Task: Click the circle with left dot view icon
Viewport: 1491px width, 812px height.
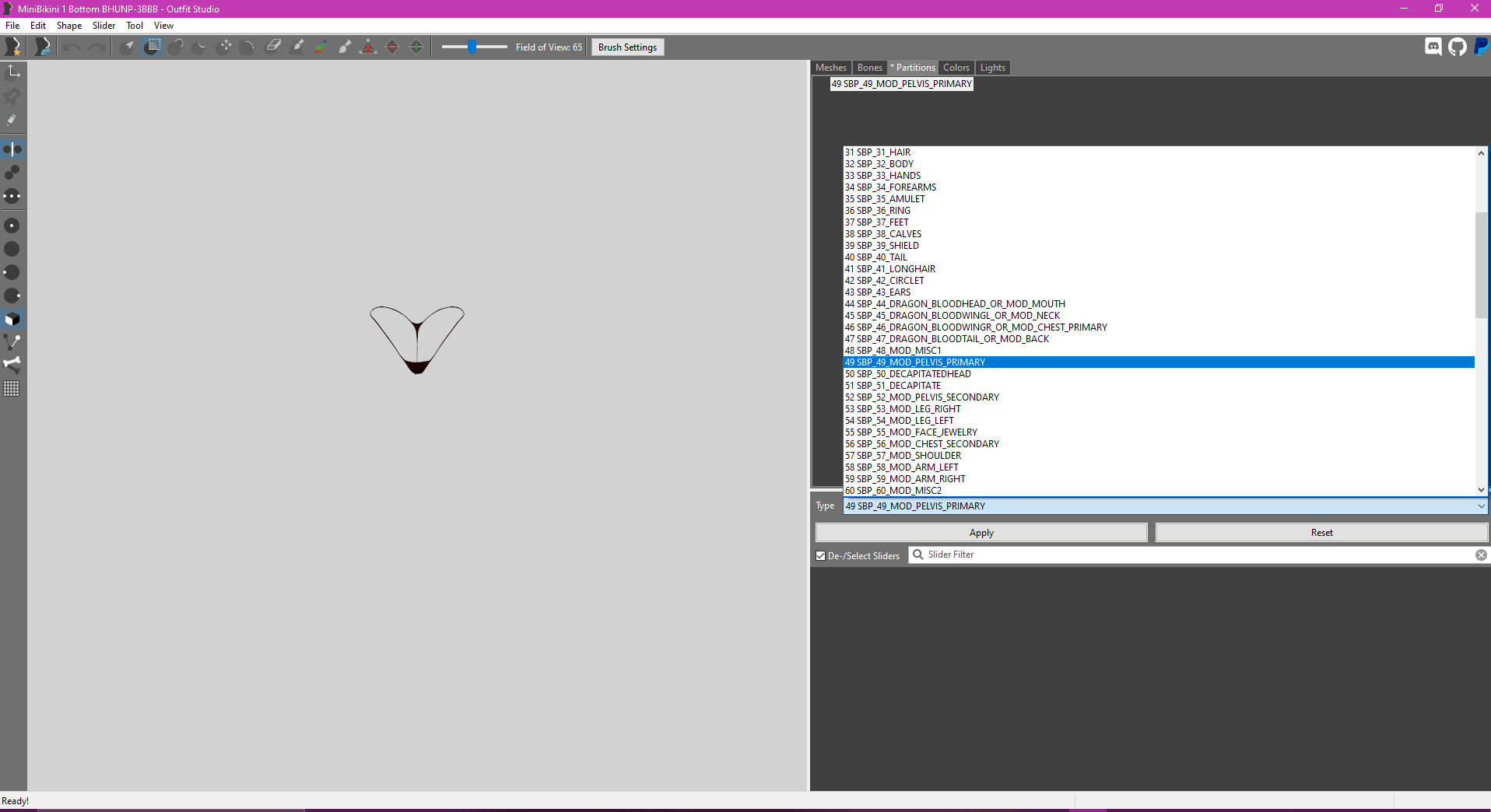Action: click(12, 272)
